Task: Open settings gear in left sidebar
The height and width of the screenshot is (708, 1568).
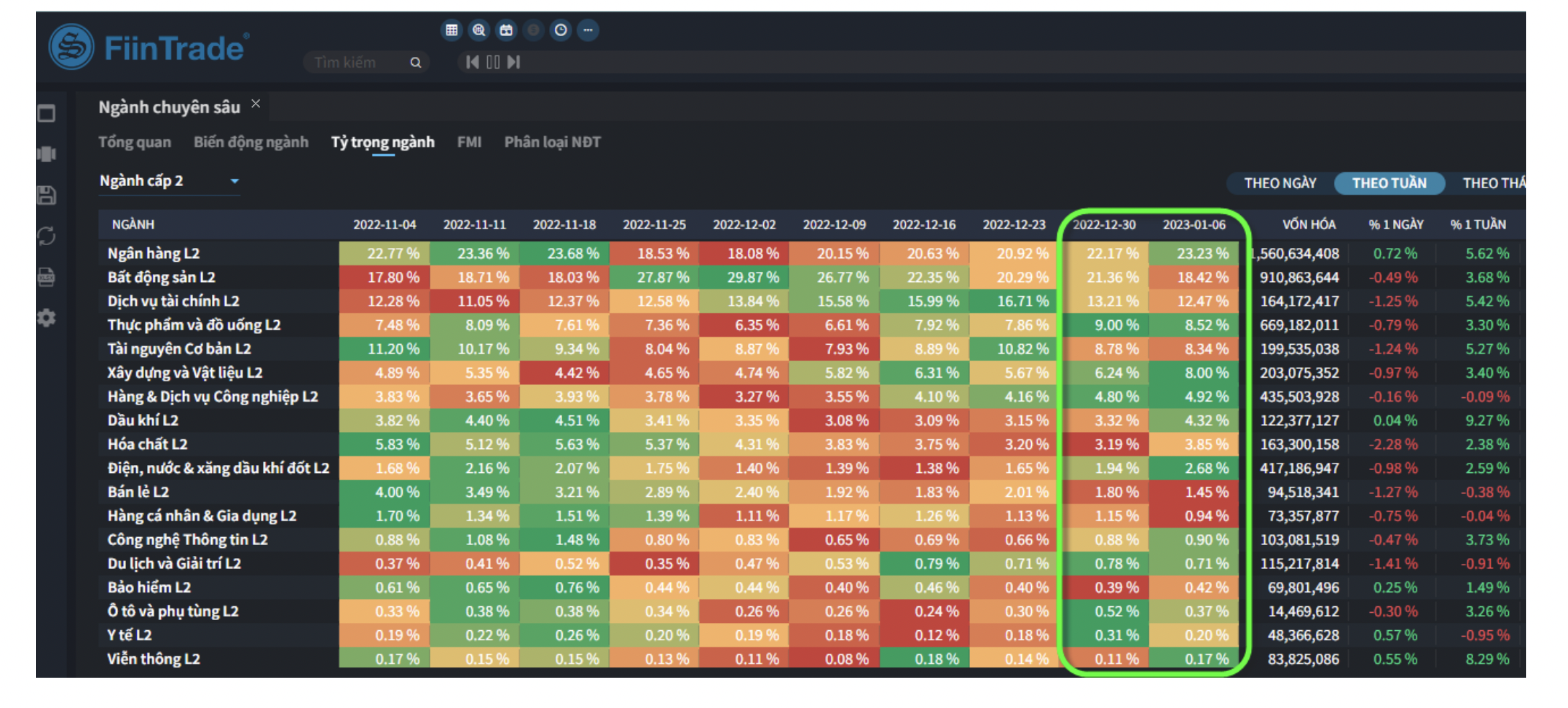Action: coord(47,318)
